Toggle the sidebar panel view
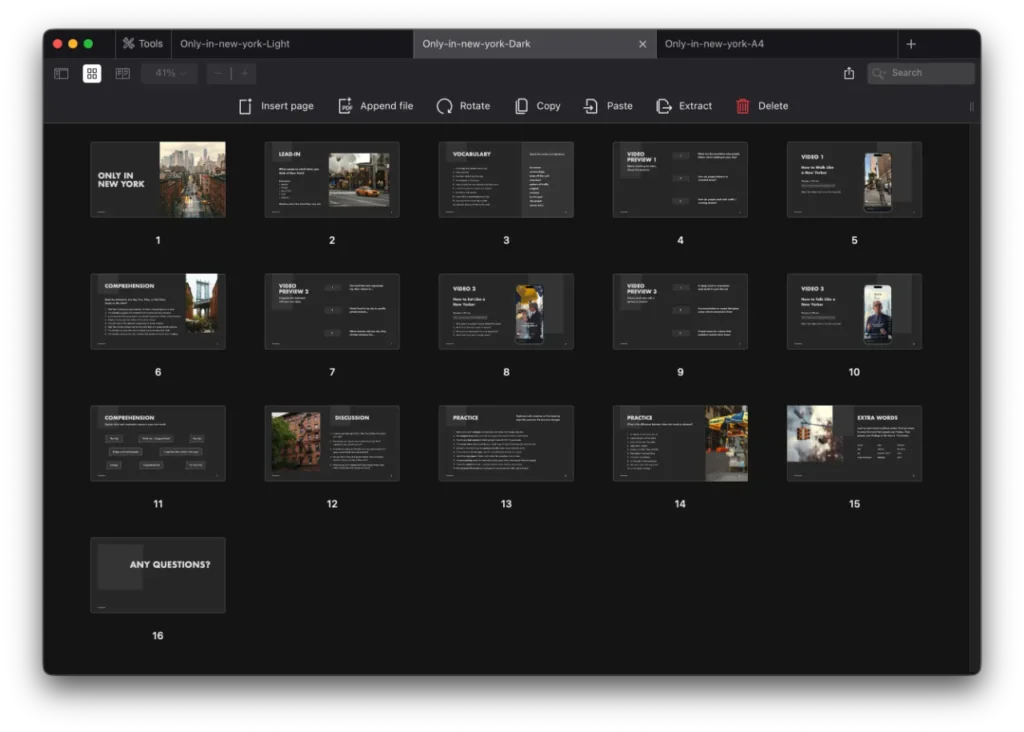 [61, 73]
